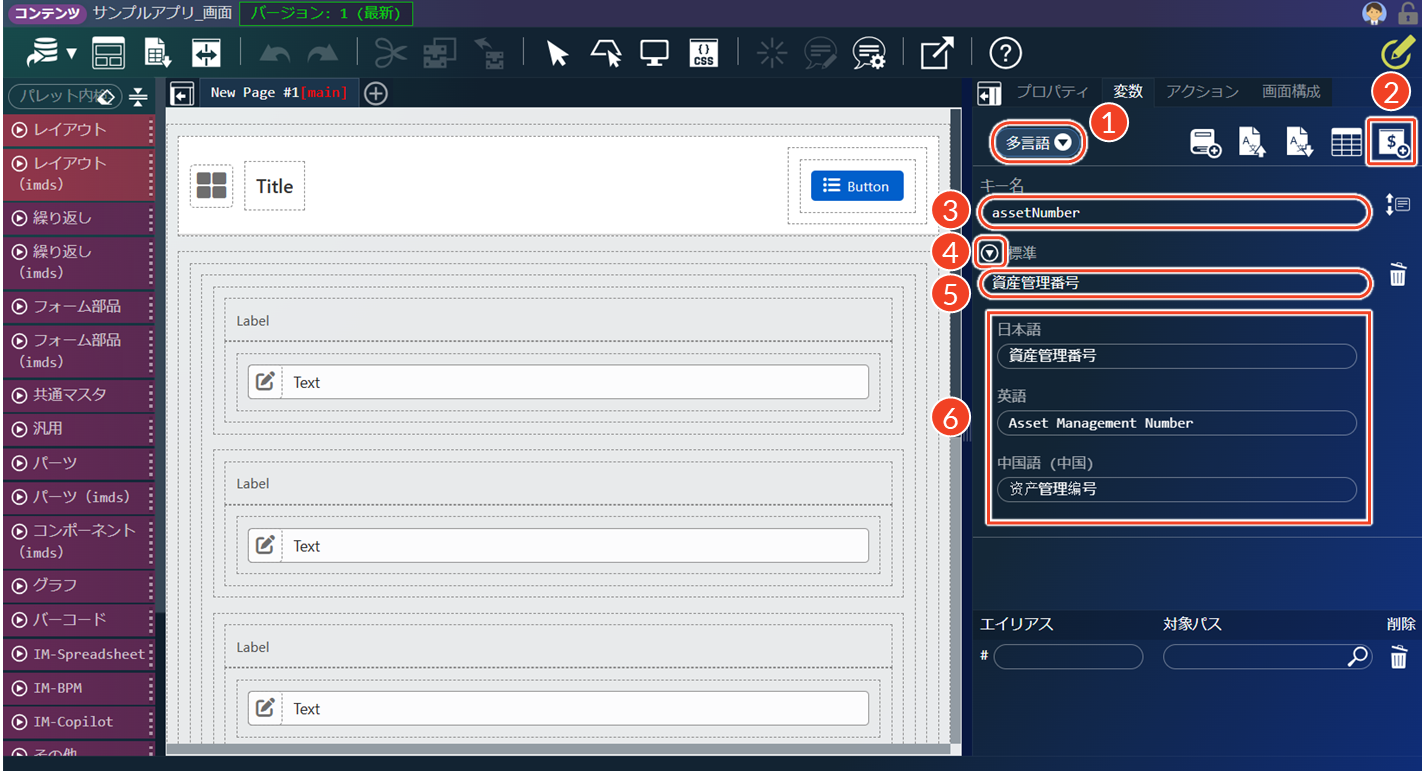1425x771 pixels.
Task: Click the search icon in 対象パス field
Action: (x=1358, y=657)
